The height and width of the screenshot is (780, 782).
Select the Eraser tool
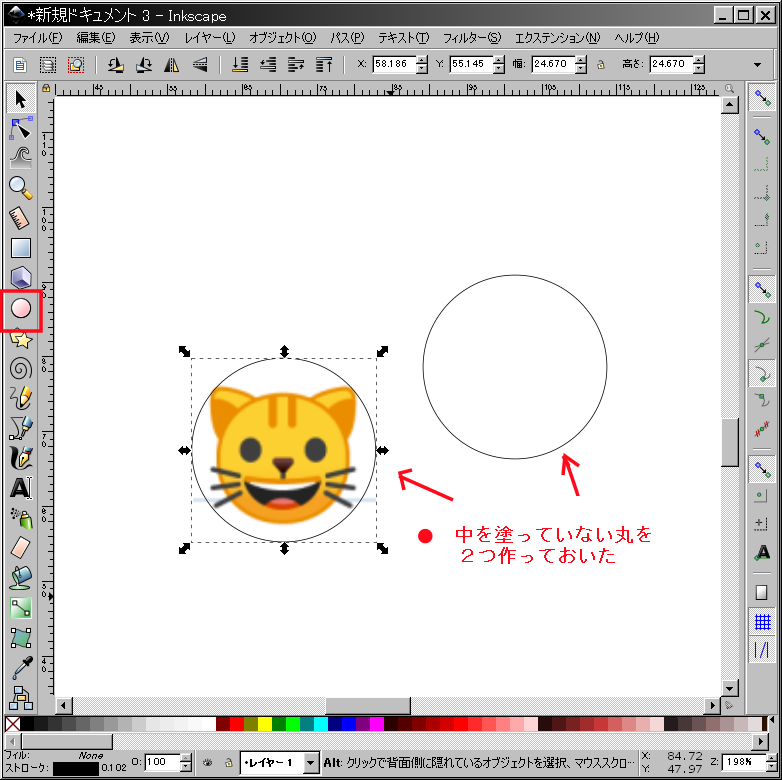(20, 548)
